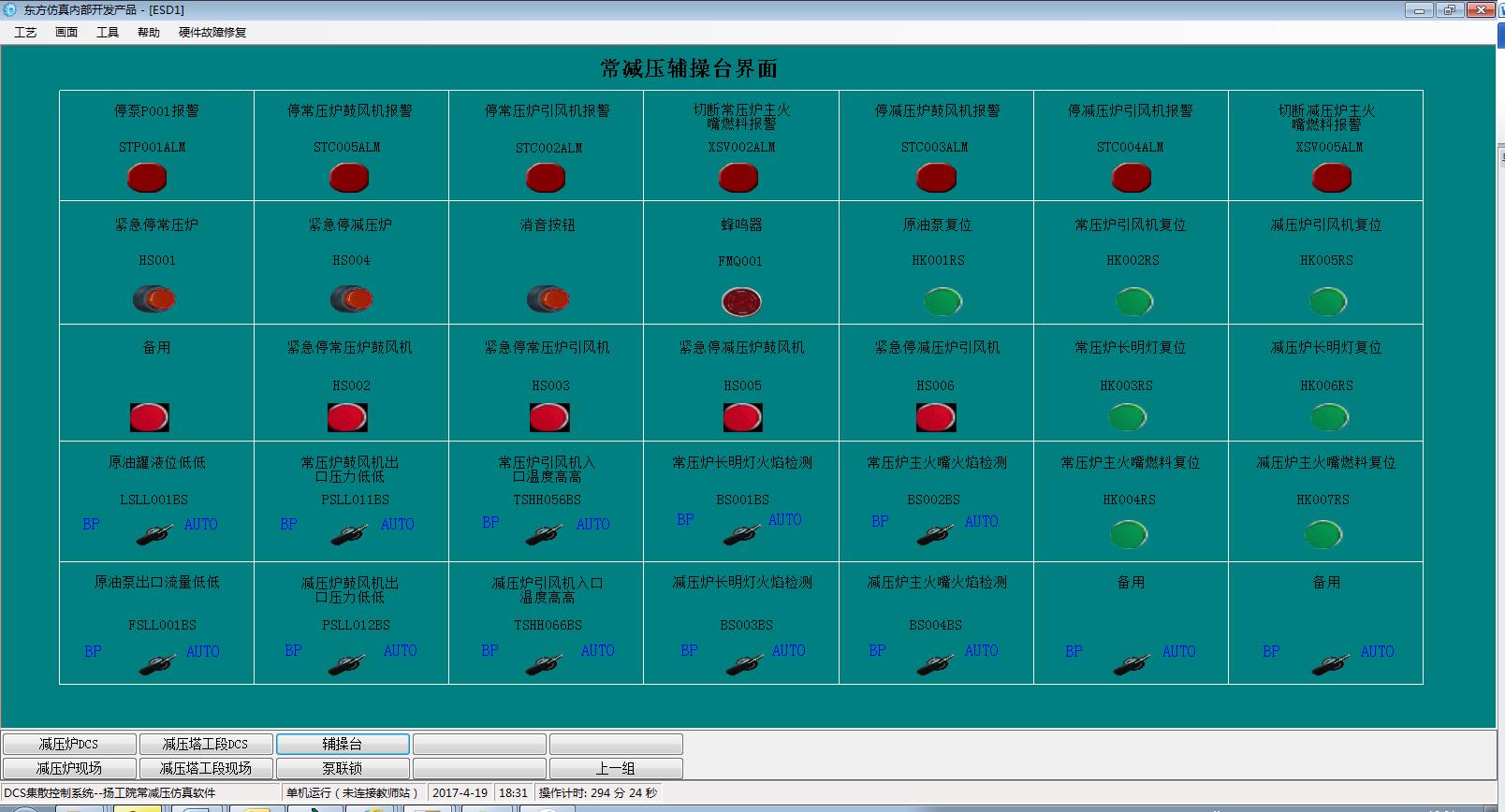The image size is (1505, 812).
Task: Click the STP001ALM red alarm lamp
Action: coord(147,177)
